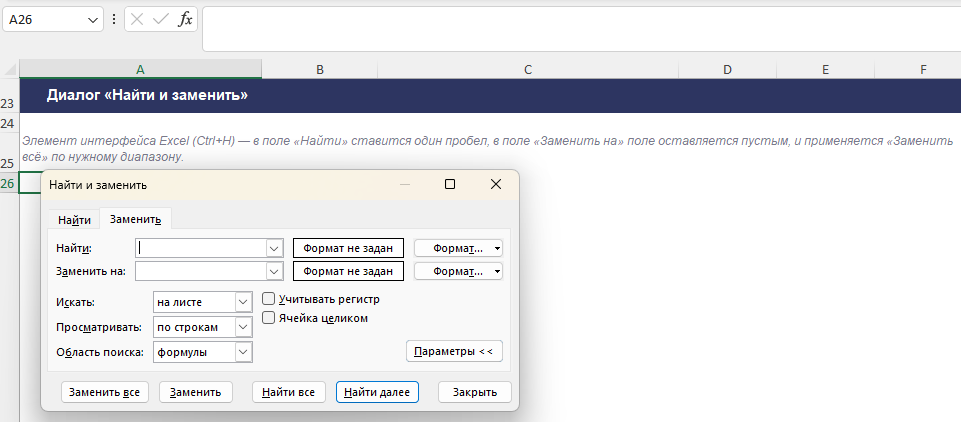Open the «Заменить на» field history dropdown arrow
The height and width of the screenshot is (422, 961).
coord(274,271)
